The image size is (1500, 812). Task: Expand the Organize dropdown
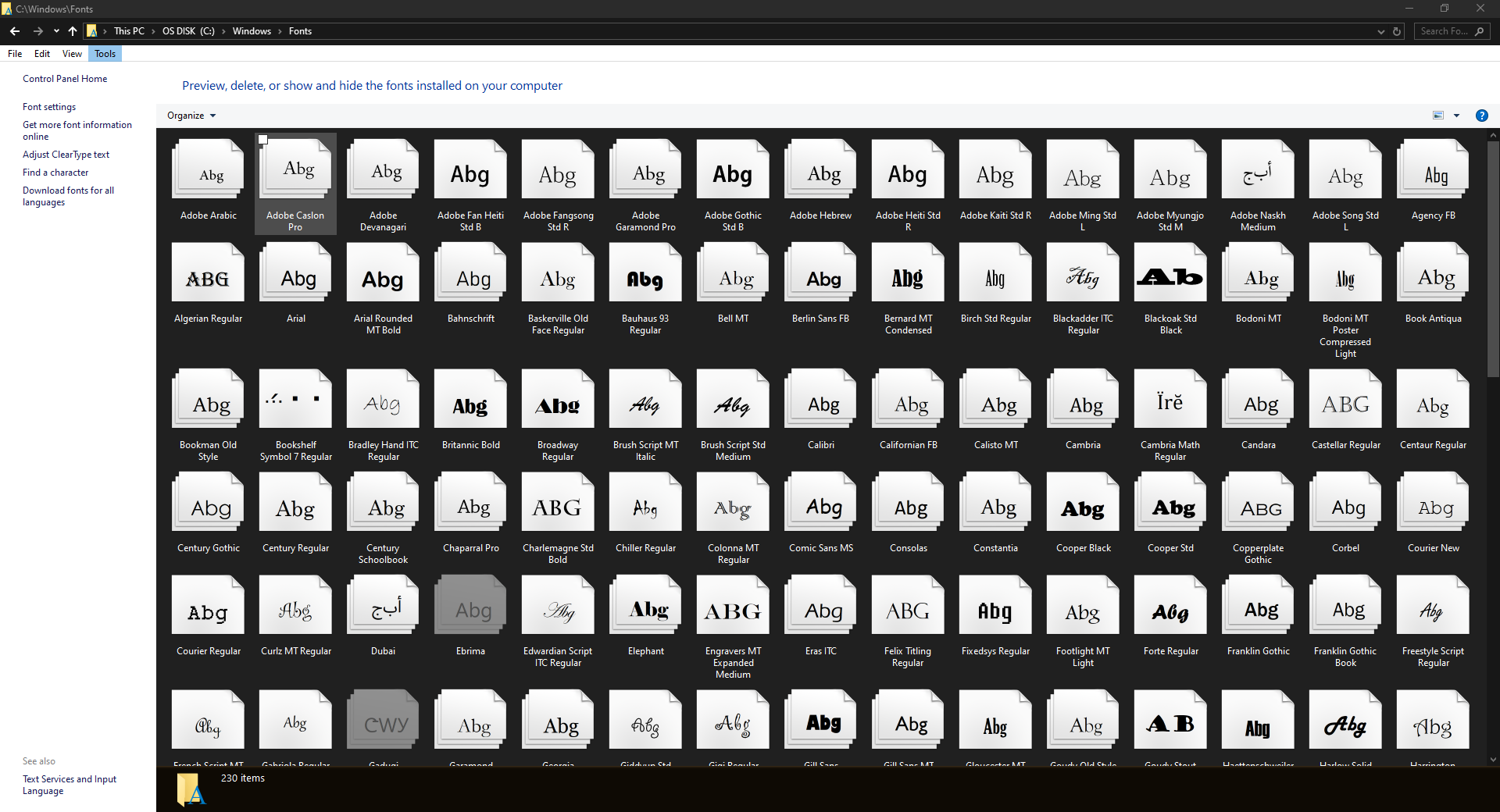(x=191, y=116)
